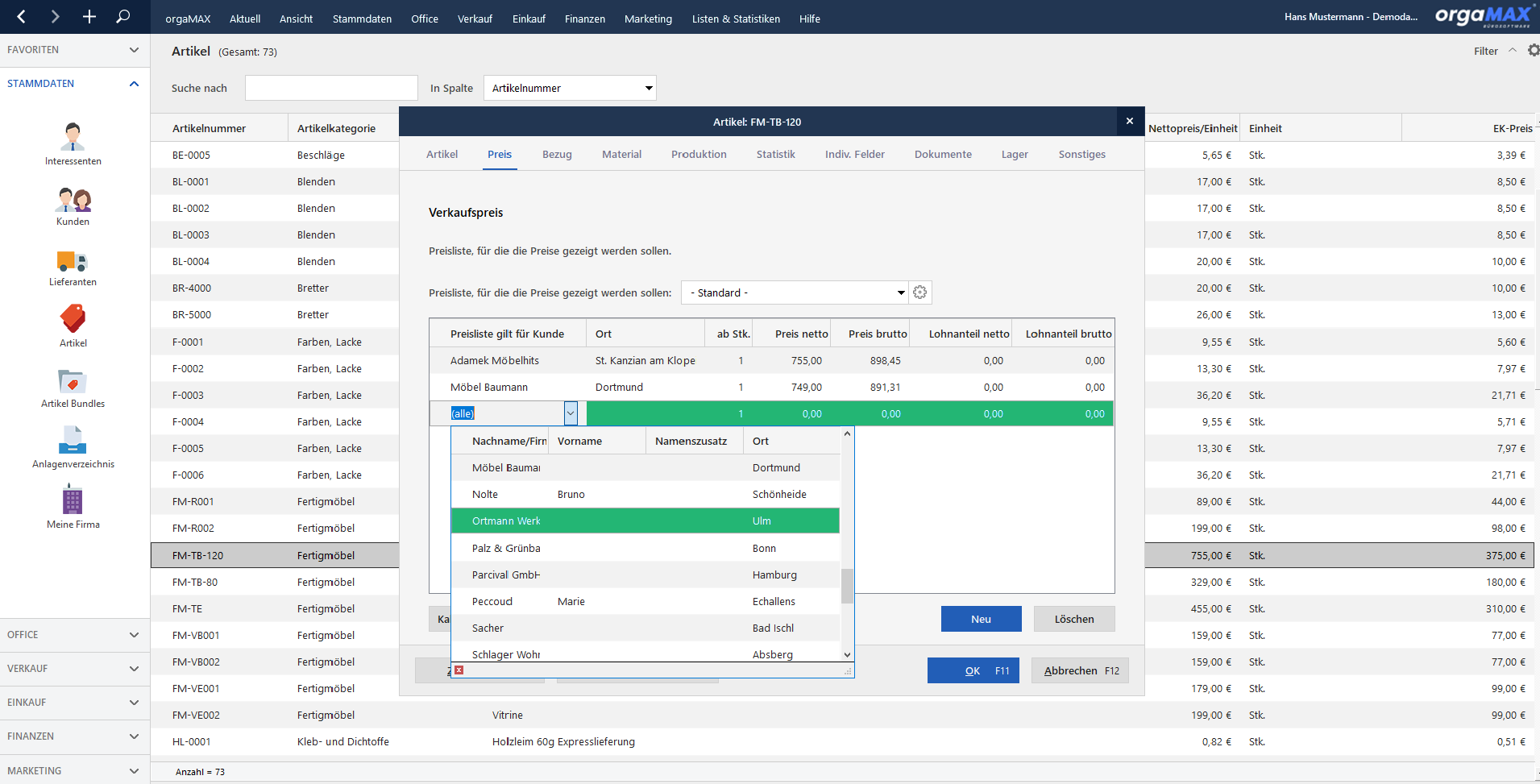This screenshot has height=784, width=1540.
Task: Open Kunden in the sidebar
Action: point(73,206)
